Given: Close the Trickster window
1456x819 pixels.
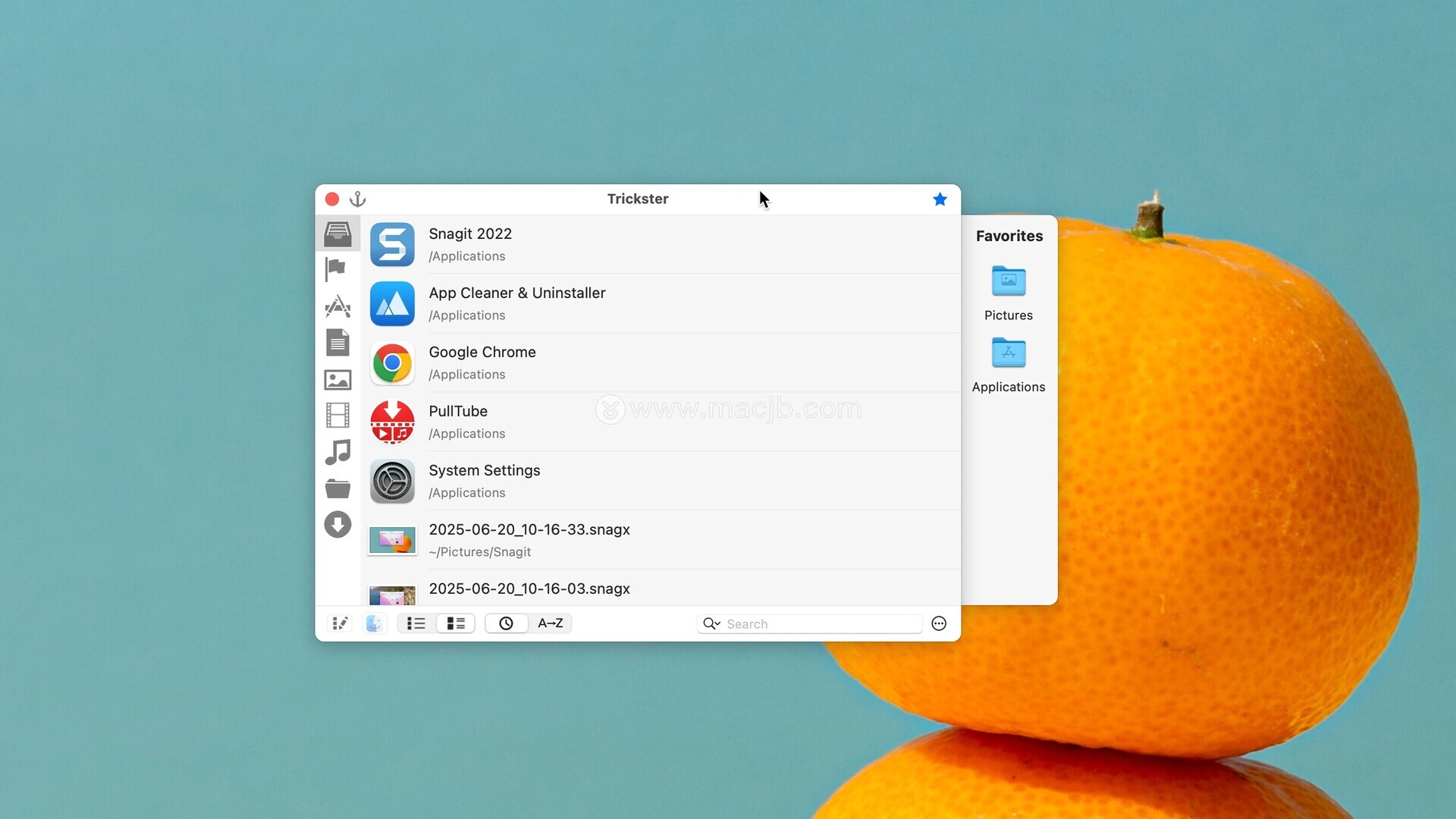Looking at the screenshot, I should 332,199.
